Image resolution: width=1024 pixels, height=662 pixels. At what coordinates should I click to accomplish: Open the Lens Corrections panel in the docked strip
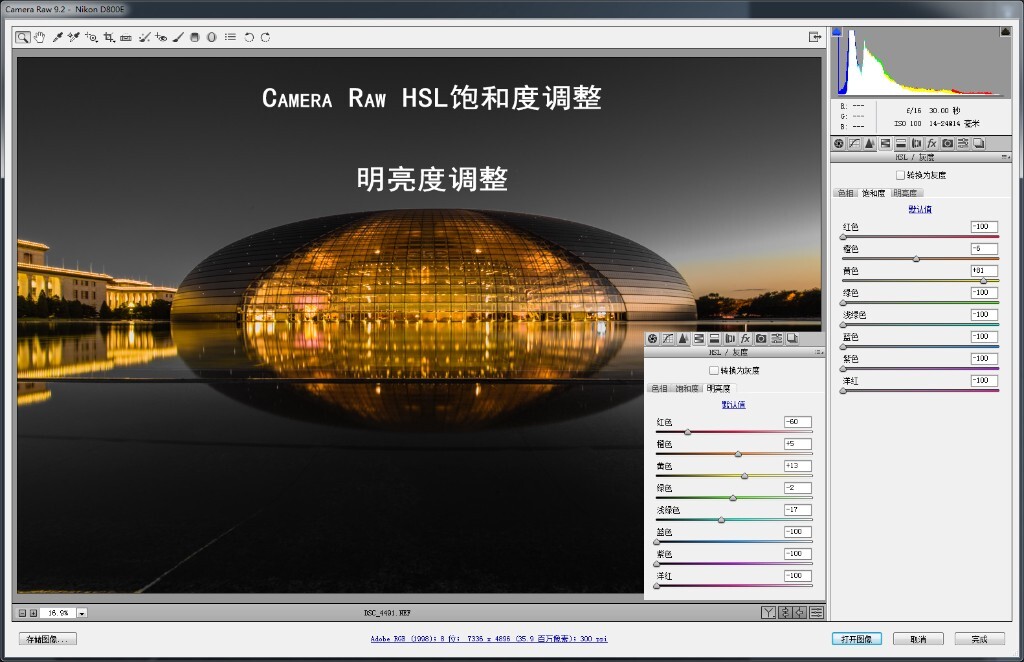(x=917, y=144)
